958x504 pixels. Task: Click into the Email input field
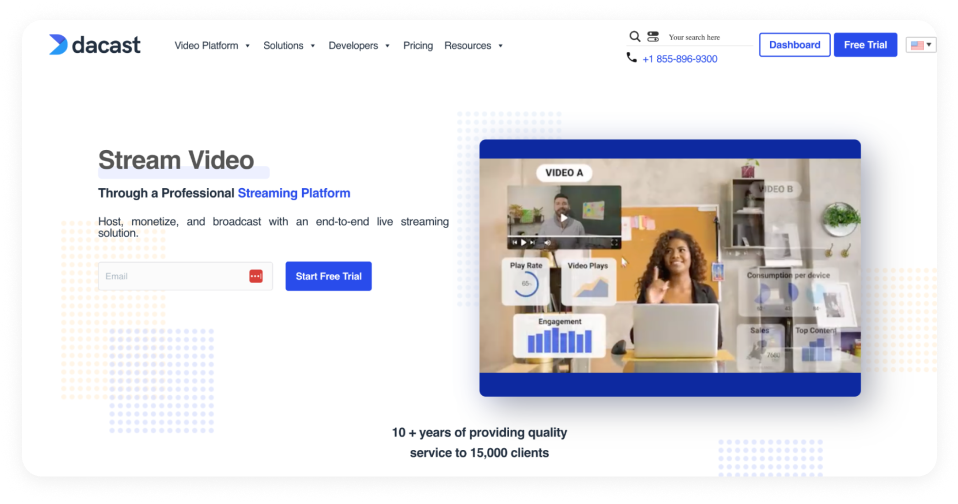172,276
